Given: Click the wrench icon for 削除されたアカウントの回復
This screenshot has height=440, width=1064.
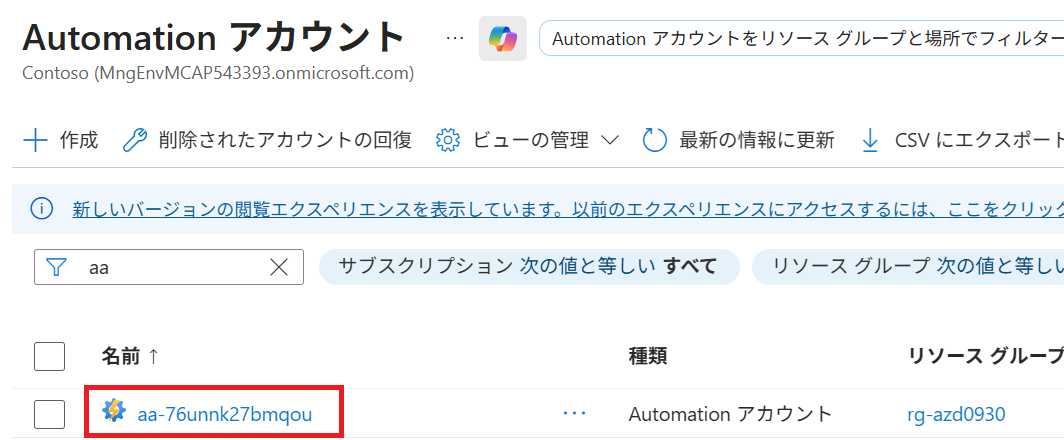Looking at the screenshot, I should pyautogui.click(x=135, y=141).
